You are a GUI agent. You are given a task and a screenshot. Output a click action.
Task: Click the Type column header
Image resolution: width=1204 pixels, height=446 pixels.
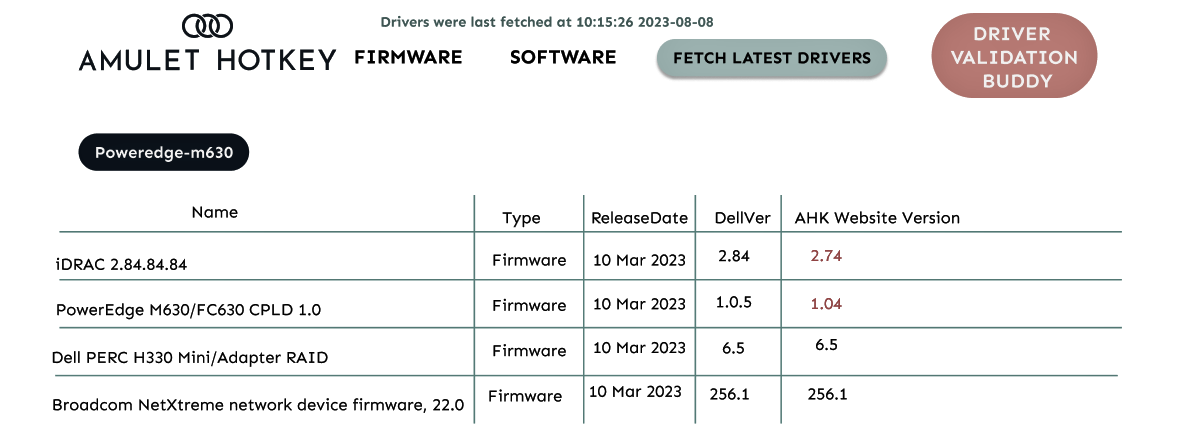point(521,218)
